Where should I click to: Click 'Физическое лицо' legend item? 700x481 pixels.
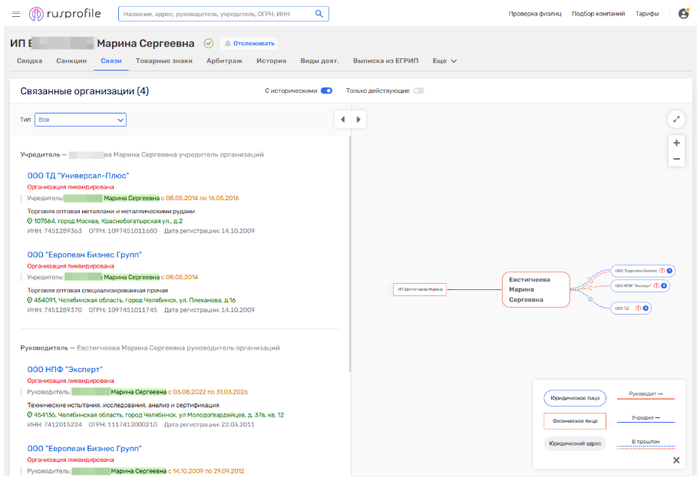[x=575, y=421]
